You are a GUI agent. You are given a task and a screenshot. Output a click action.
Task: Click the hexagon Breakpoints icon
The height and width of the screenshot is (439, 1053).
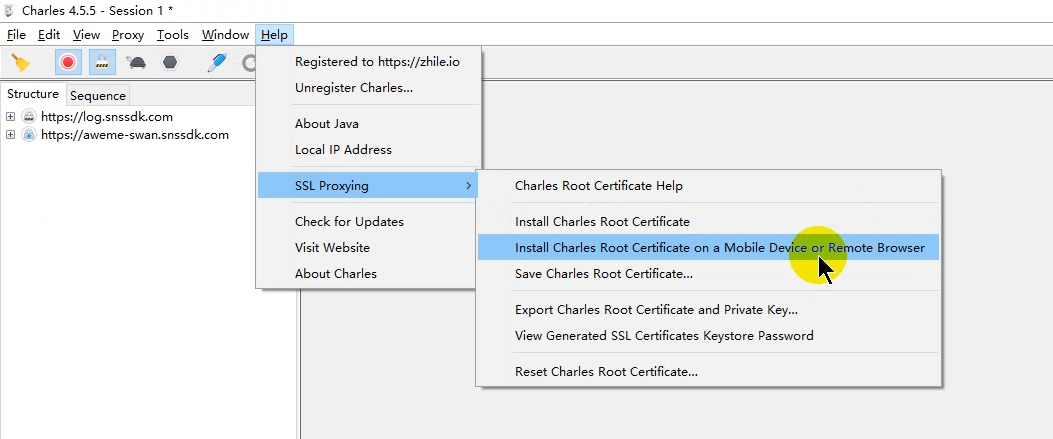tap(171, 62)
